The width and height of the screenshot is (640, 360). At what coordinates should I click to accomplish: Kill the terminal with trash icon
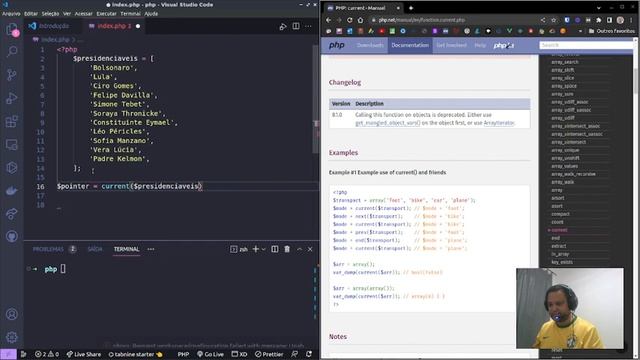(287, 249)
